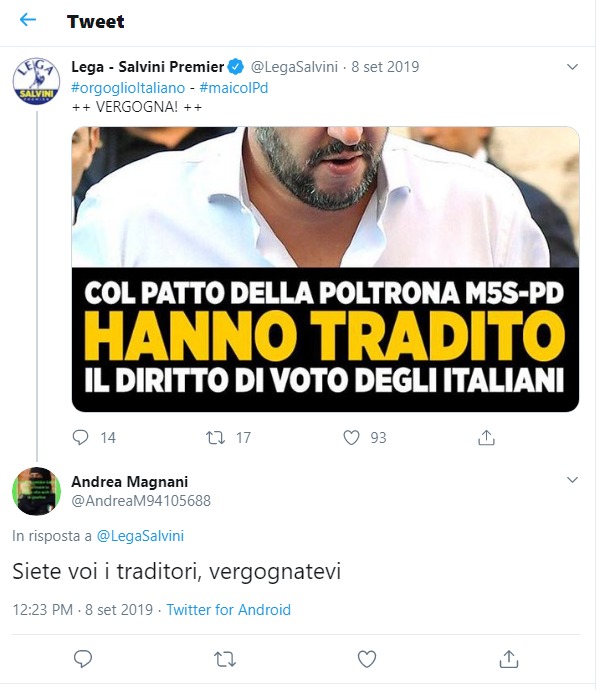The image size is (597, 690).
Task: Open Andrea Magnani's profile avatar
Action: coord(36,491)
